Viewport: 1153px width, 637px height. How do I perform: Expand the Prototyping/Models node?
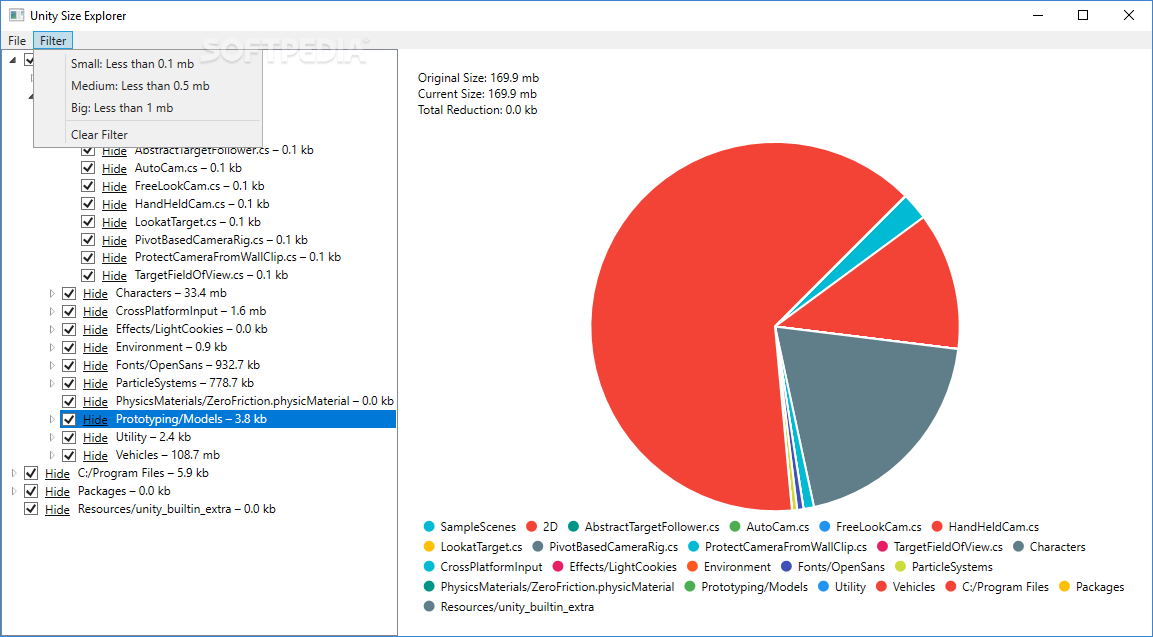click(51, 419)
